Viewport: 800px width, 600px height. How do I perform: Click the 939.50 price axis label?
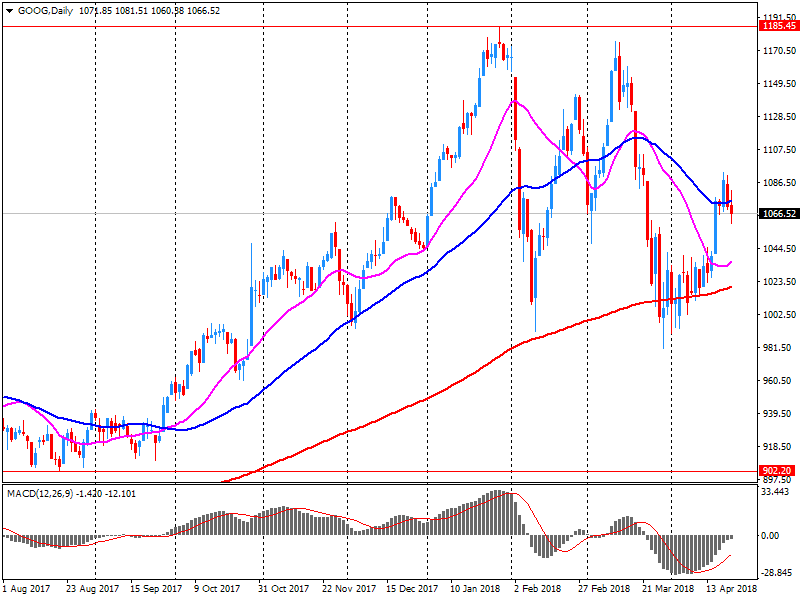tap(779, 414)
